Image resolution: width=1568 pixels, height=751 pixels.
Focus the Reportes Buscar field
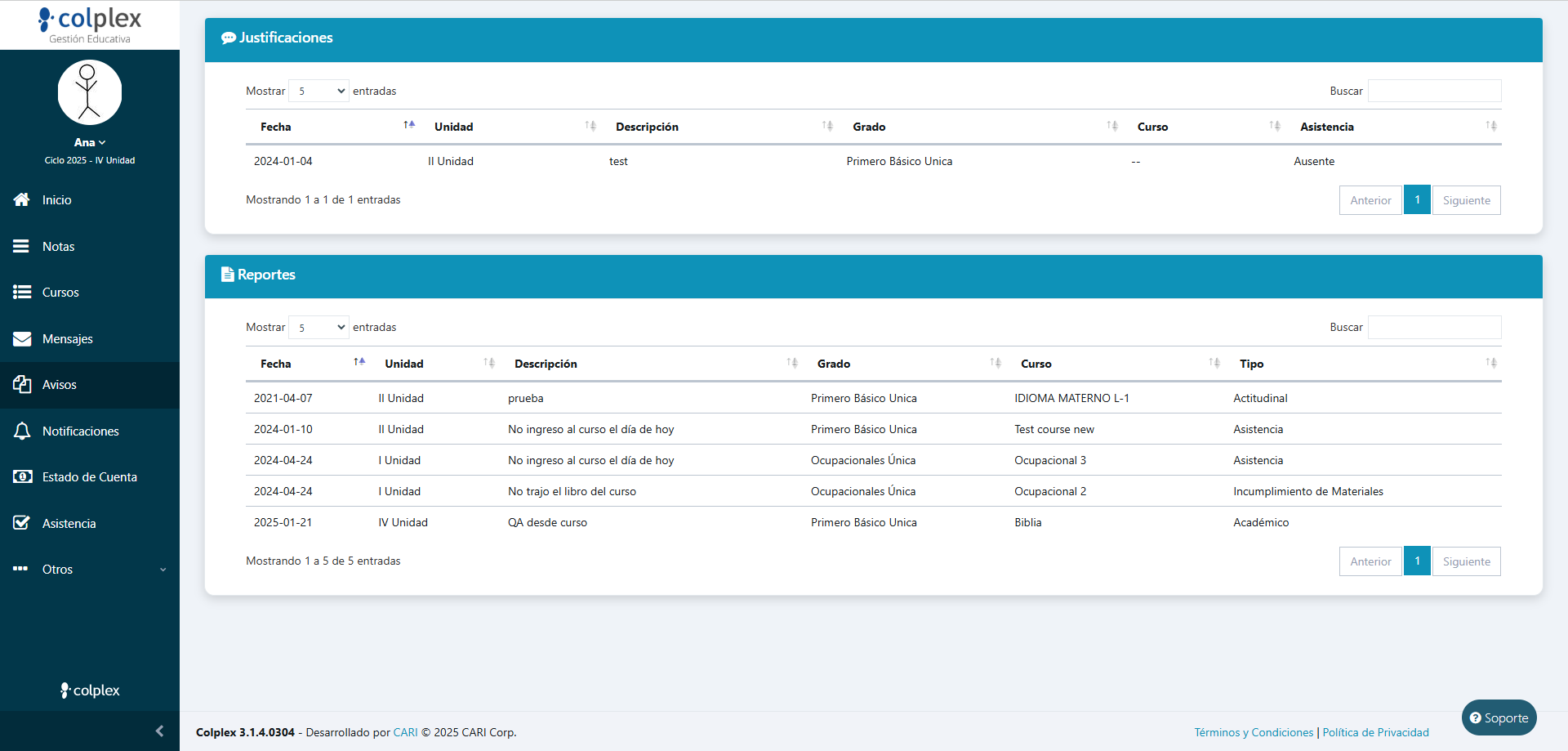tap(1435, 327)
